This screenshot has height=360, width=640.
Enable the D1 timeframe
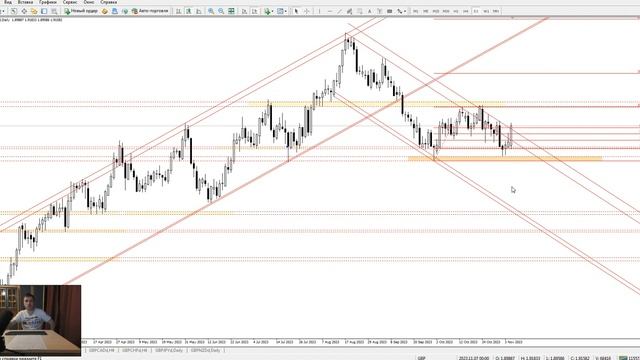point(476,11)
